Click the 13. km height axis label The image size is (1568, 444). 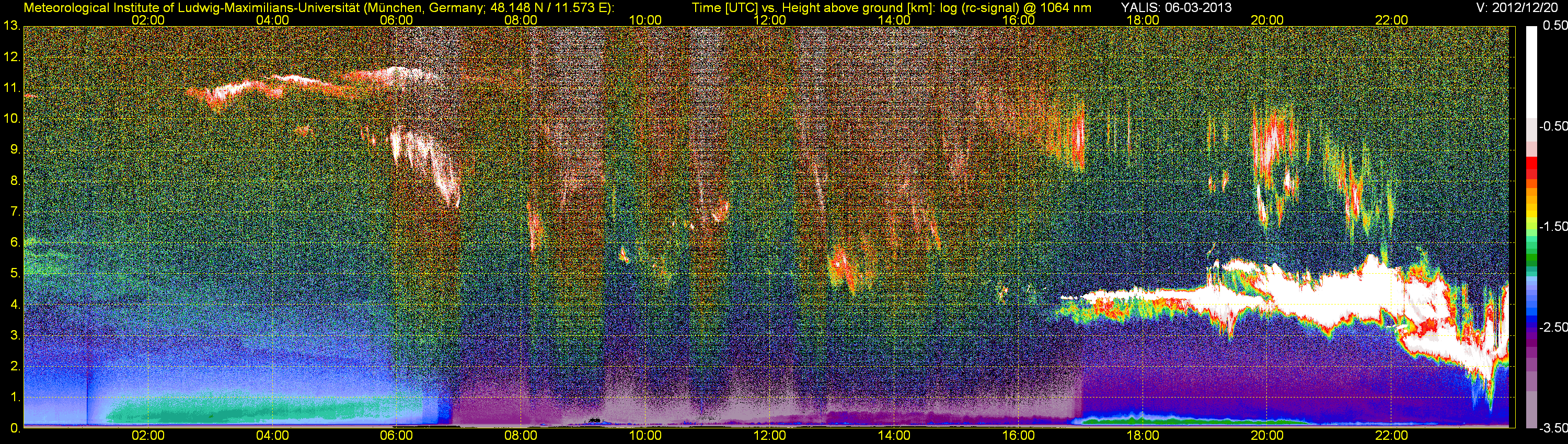[x=11, y=26]
